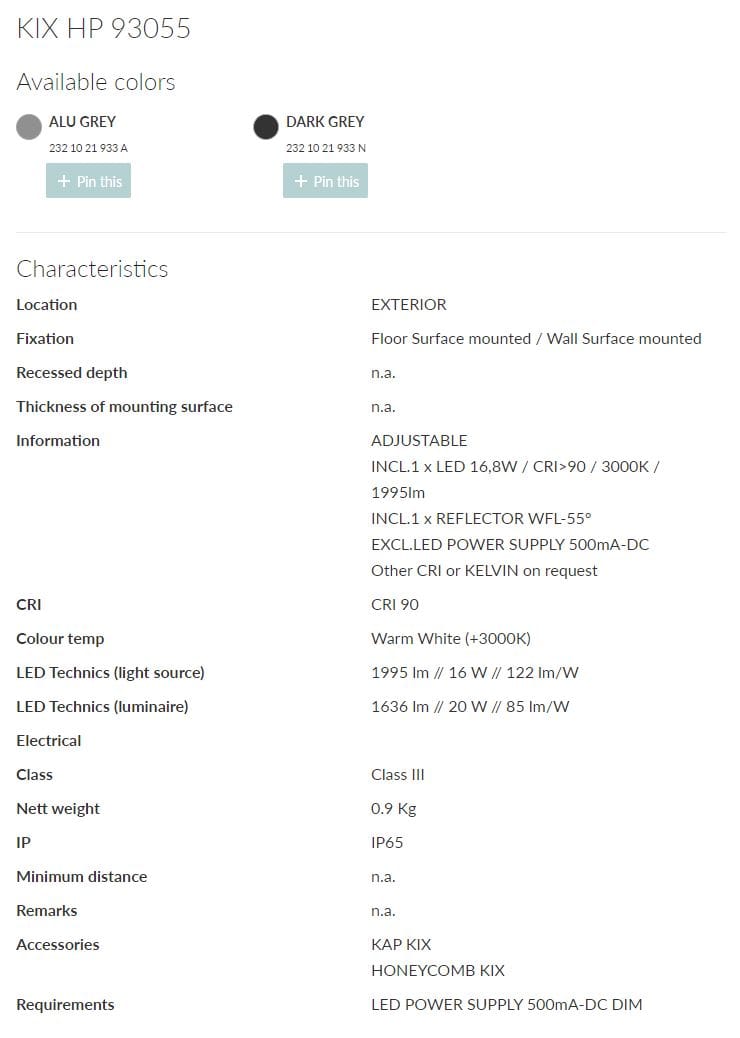Click the DARK GREY color name label
The height and width of the screenshot is (1038, 740).
click(x=325, y=121)
